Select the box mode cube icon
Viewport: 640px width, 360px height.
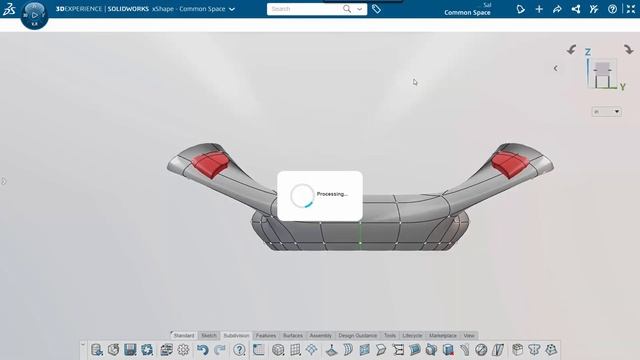[518, 350]
